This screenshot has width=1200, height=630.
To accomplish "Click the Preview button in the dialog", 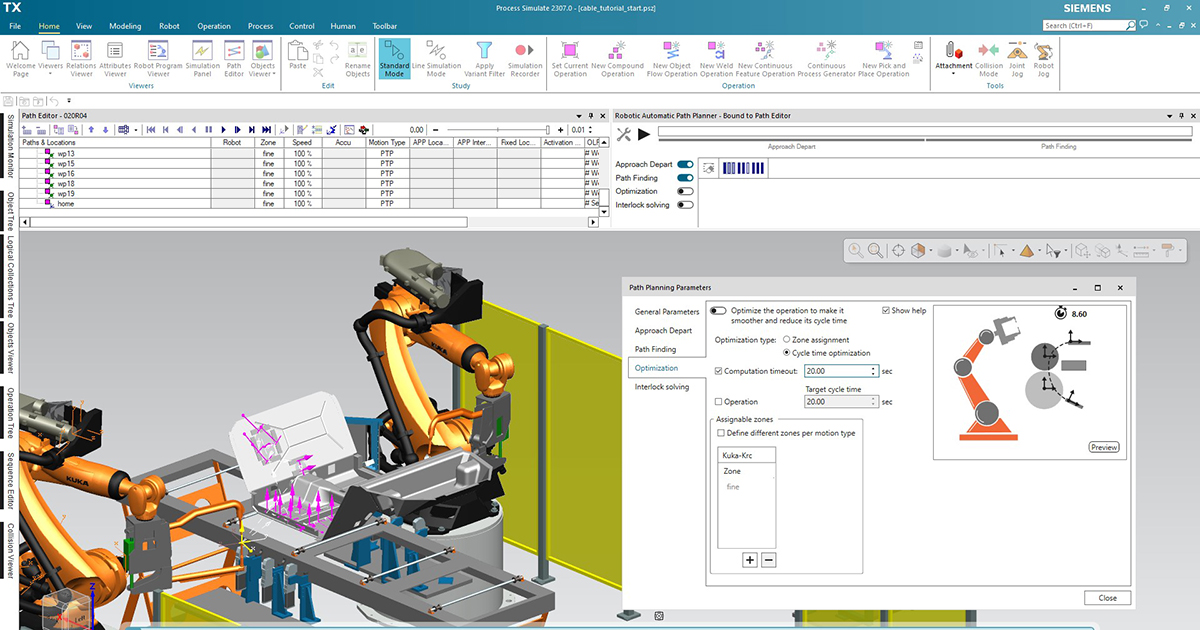I will pos(1103,447).
